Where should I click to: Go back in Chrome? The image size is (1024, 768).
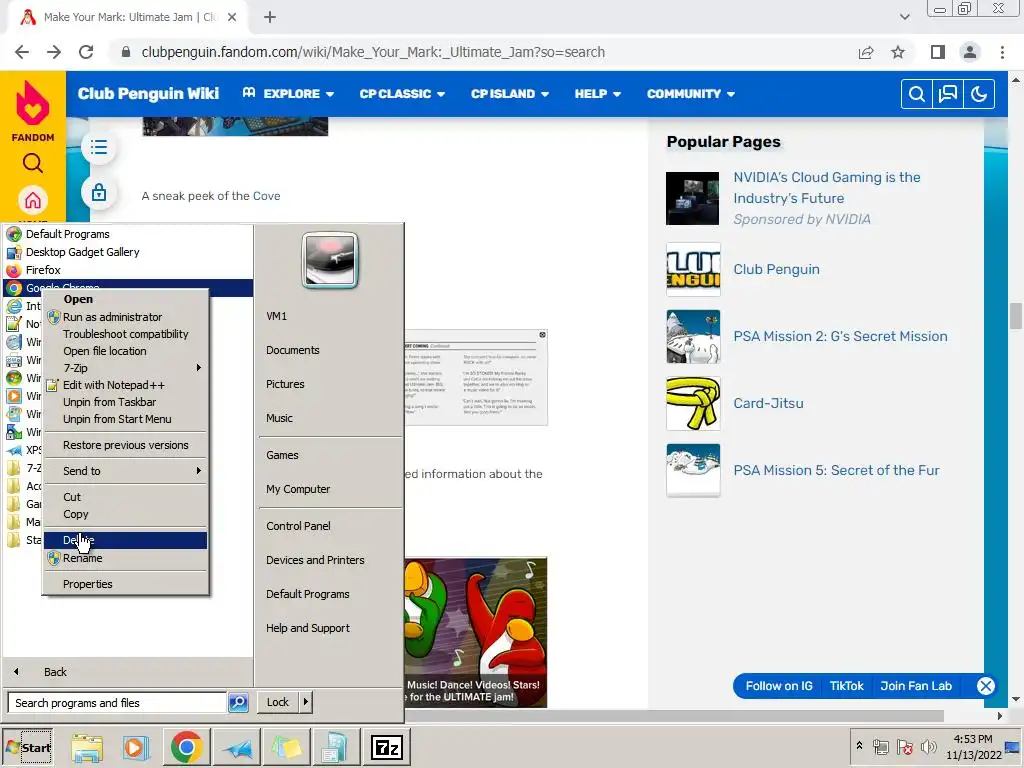click(x=22, y=52)
